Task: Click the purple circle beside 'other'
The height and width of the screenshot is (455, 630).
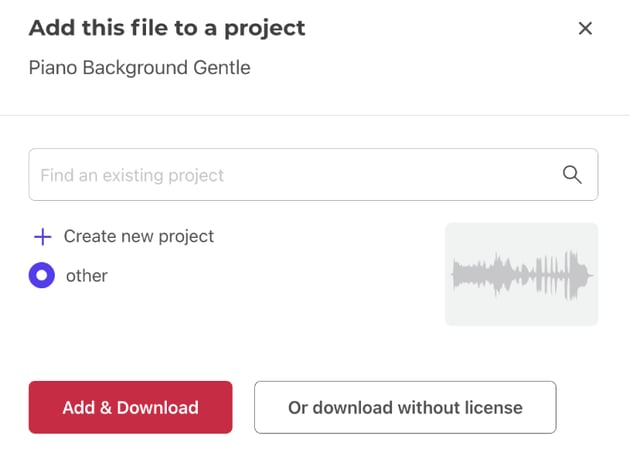Action: point(42,275)
